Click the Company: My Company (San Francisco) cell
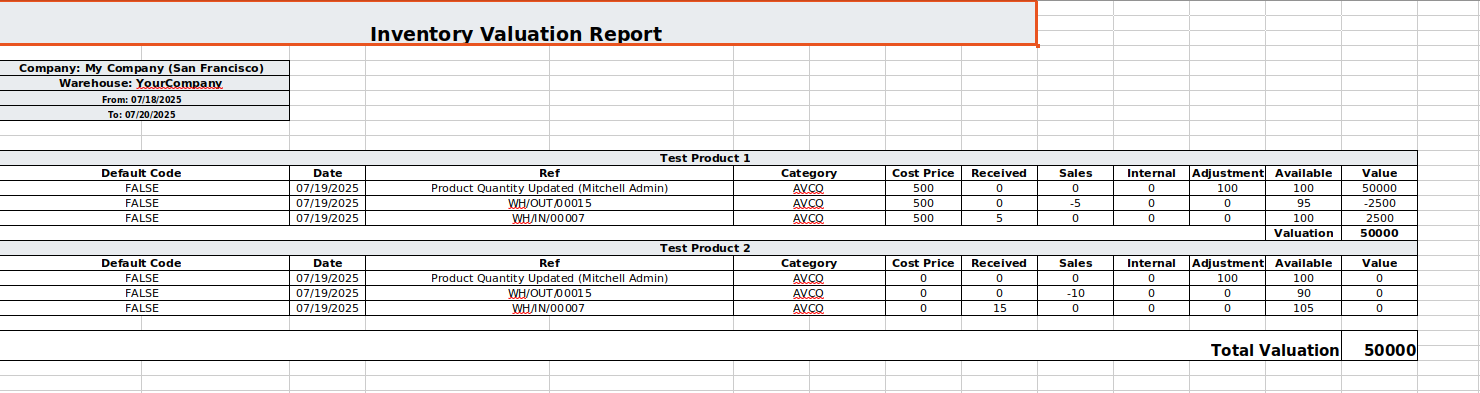Viewport: 1480px width, 393px height. tap(144, 68)
